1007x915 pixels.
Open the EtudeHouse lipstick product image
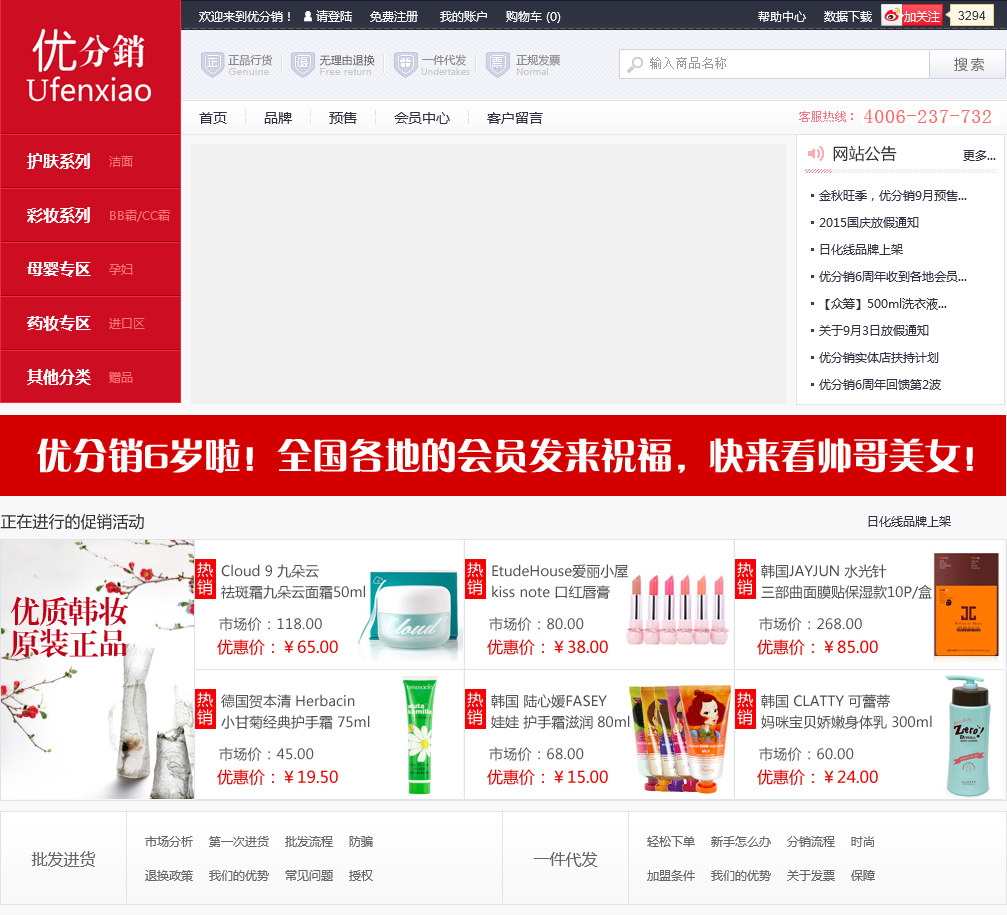coord(678,610)
